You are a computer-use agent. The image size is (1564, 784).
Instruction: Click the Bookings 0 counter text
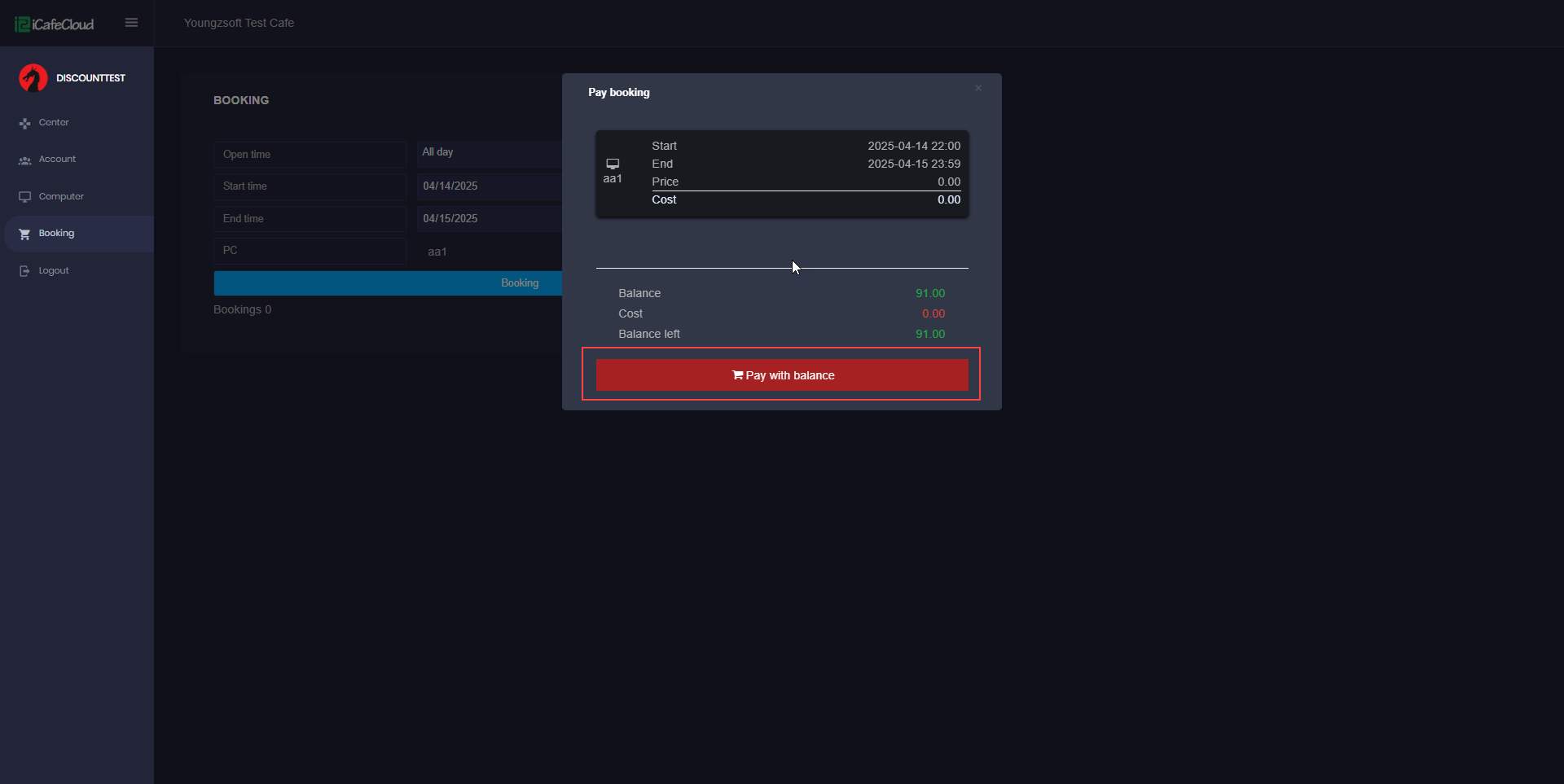coord(242,309)
